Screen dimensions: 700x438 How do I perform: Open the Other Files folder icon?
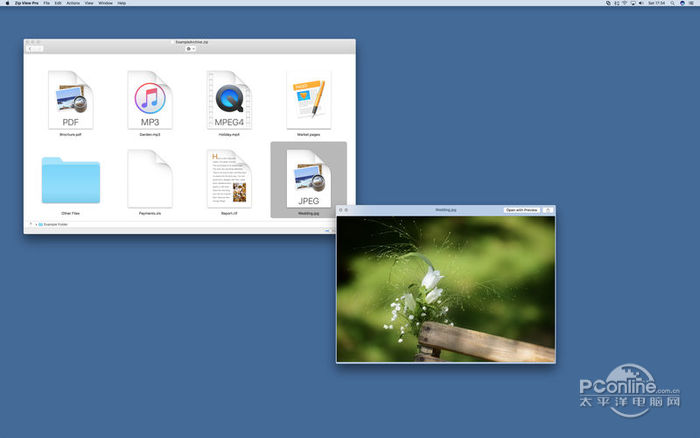pyautogui.click(x=71, y=180)
